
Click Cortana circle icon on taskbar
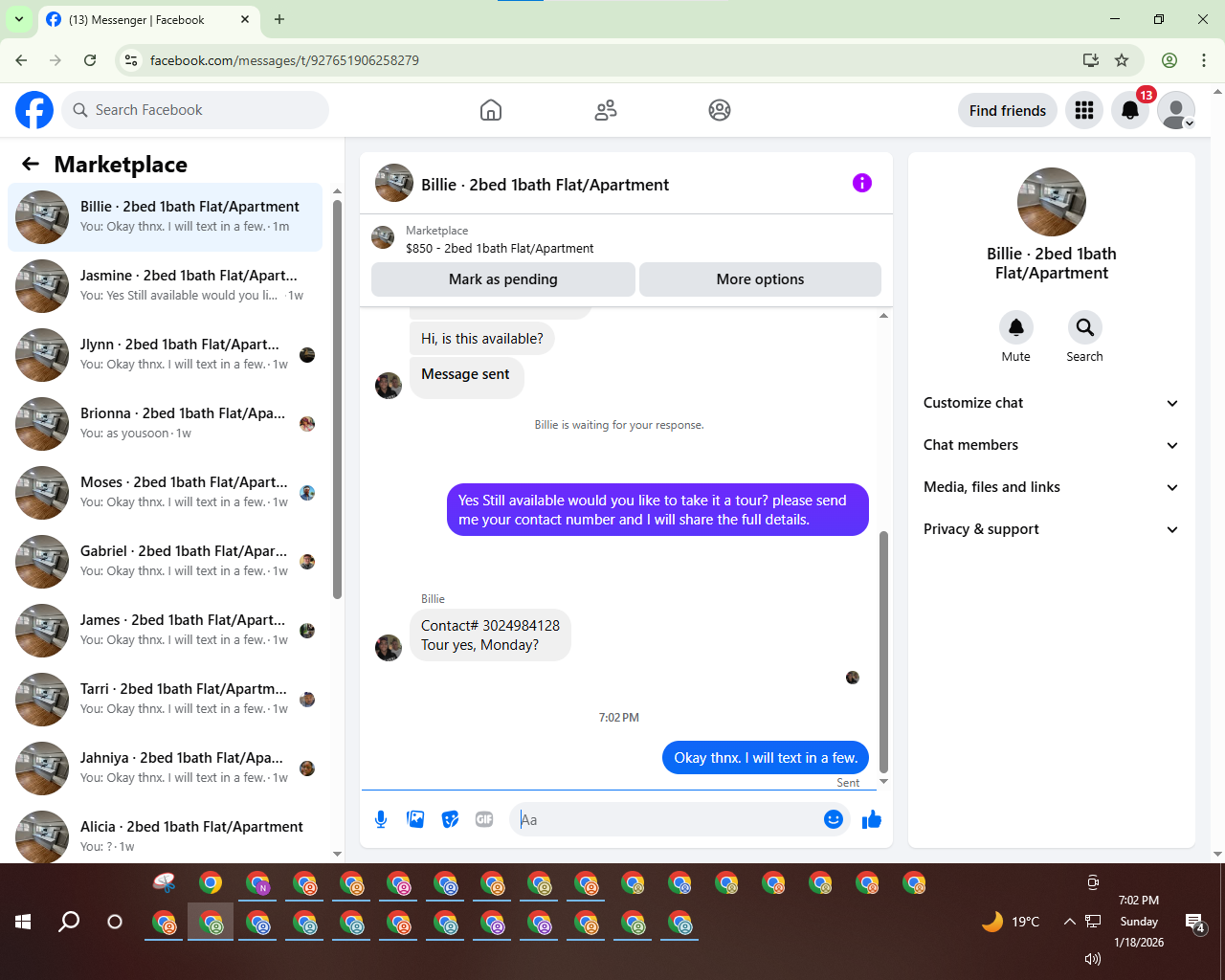tap(115, 922)
